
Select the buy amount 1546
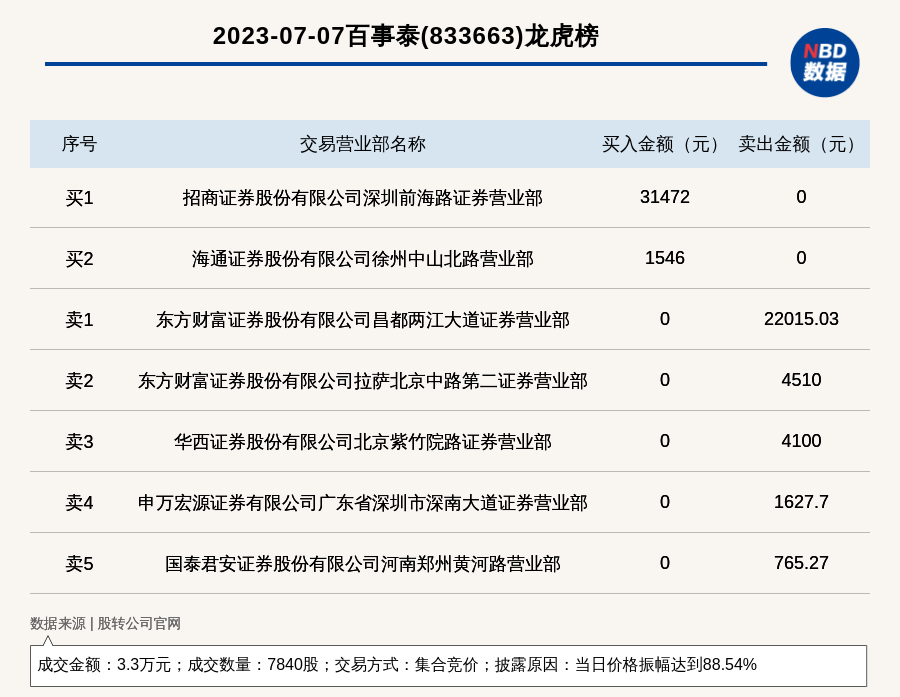click(x=665, y=258)
